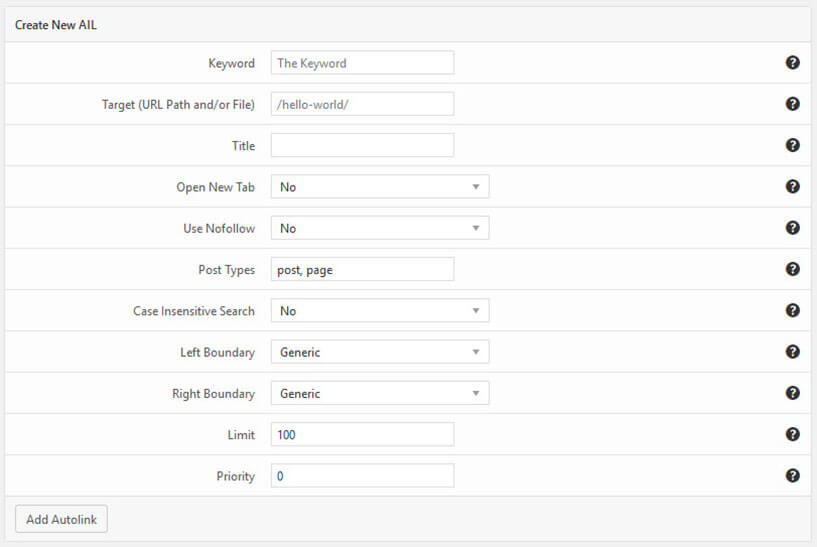The image size is (817, 547).
Task: Click the Target (URL Path and/or File) label
Action: [178, 105]
